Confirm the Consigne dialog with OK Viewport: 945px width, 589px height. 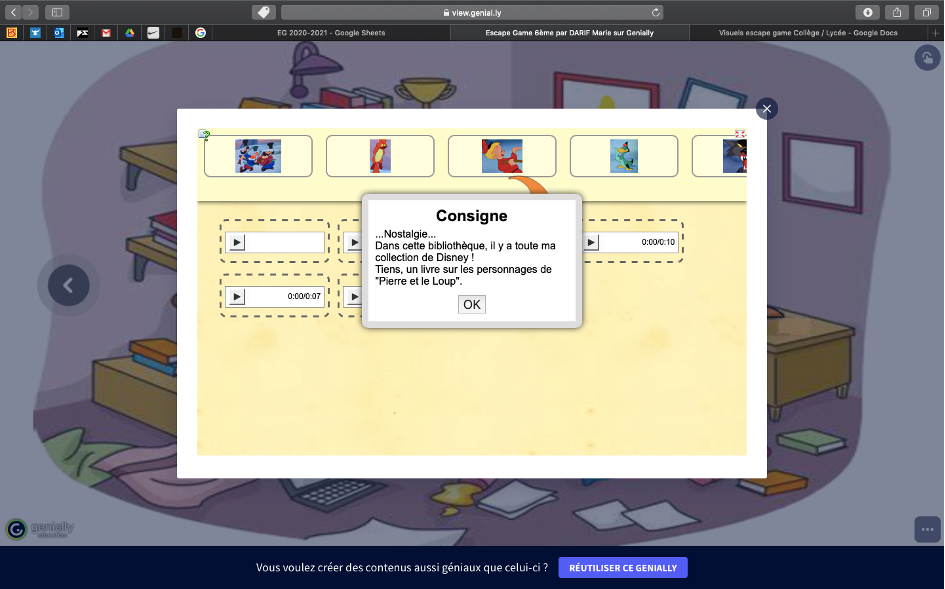click(471, 304)
